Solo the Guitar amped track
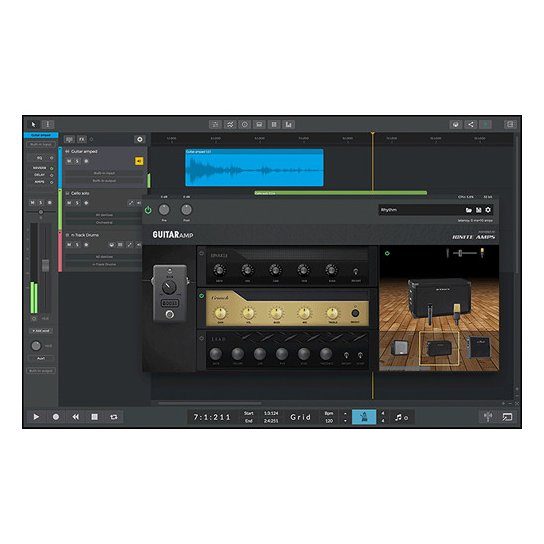The image size is (544, 544). [x=77, y=161]
